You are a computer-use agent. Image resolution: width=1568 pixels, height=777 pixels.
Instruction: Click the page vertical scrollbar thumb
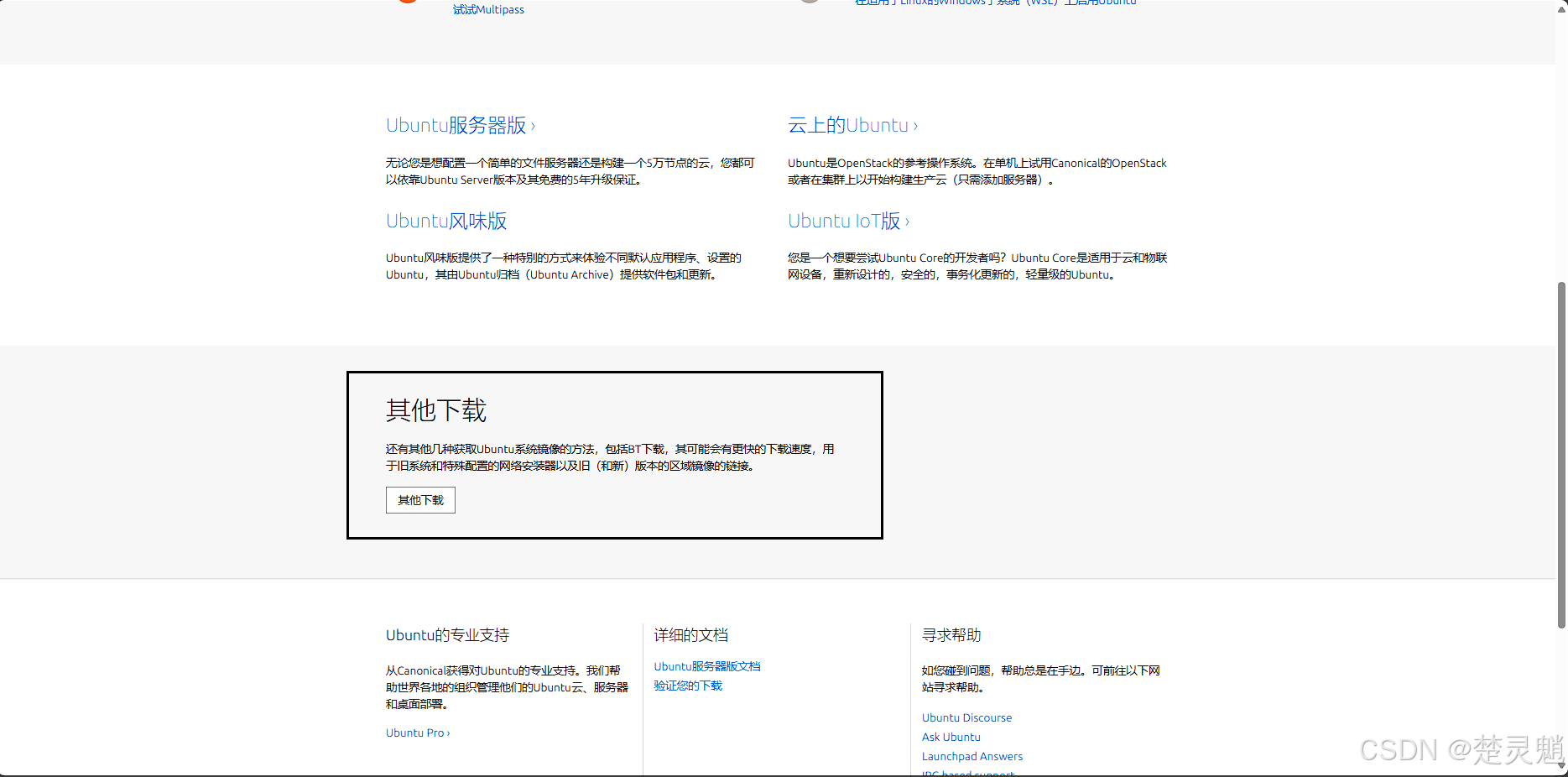point(1561,455)
